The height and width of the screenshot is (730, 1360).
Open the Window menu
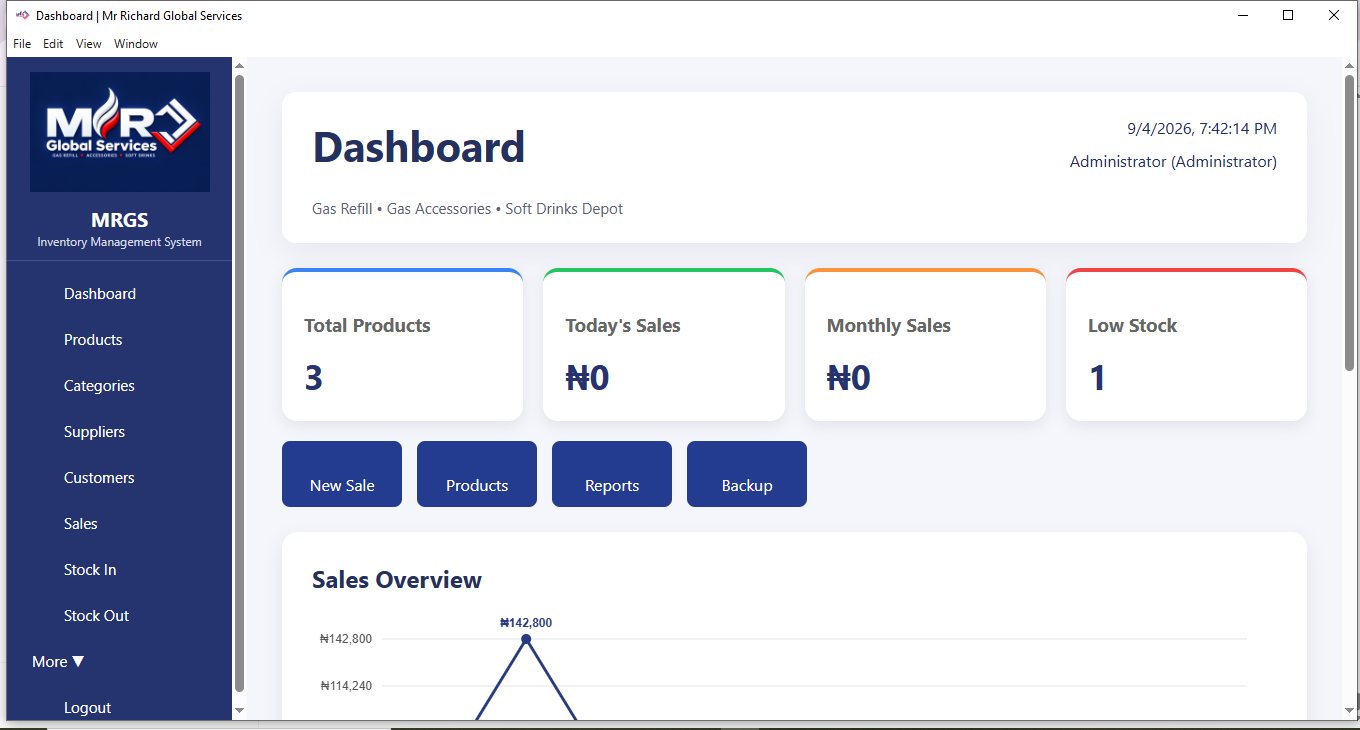point(136,44)
